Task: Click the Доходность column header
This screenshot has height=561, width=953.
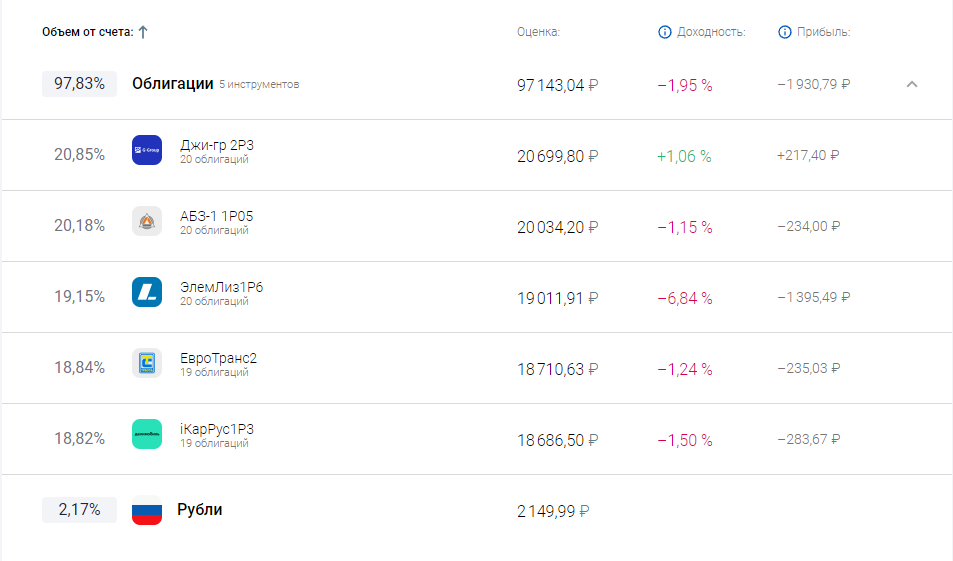Action: (x=711, y=32)
